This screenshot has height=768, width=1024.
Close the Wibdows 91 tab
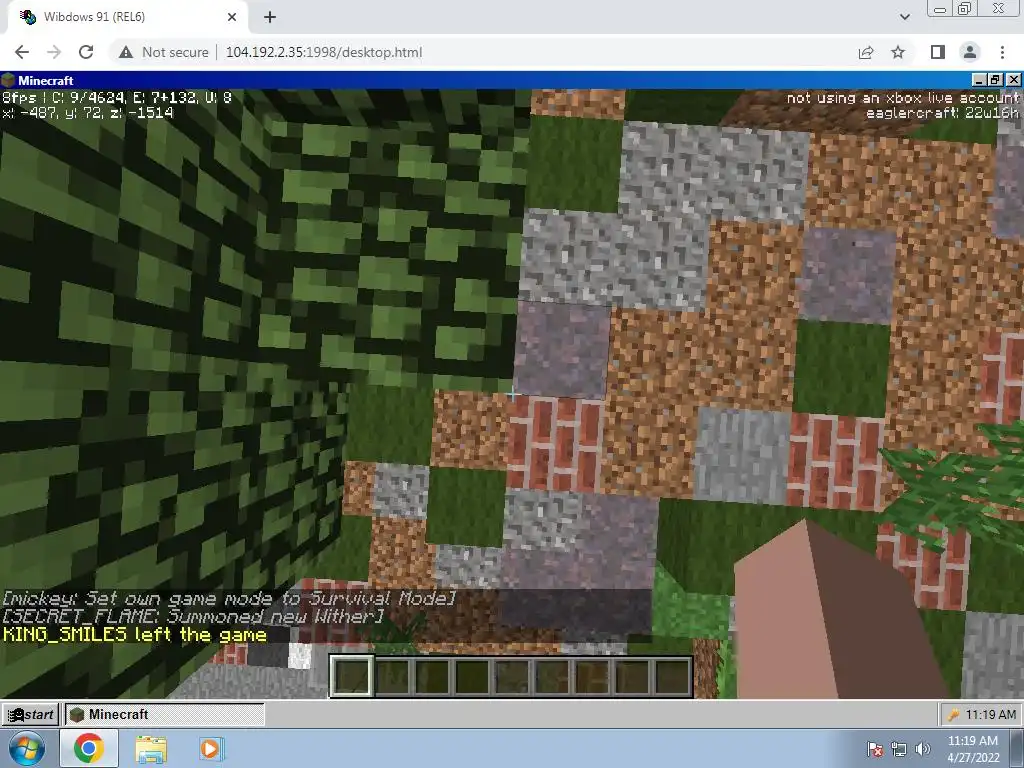click(x=232, y=17)
